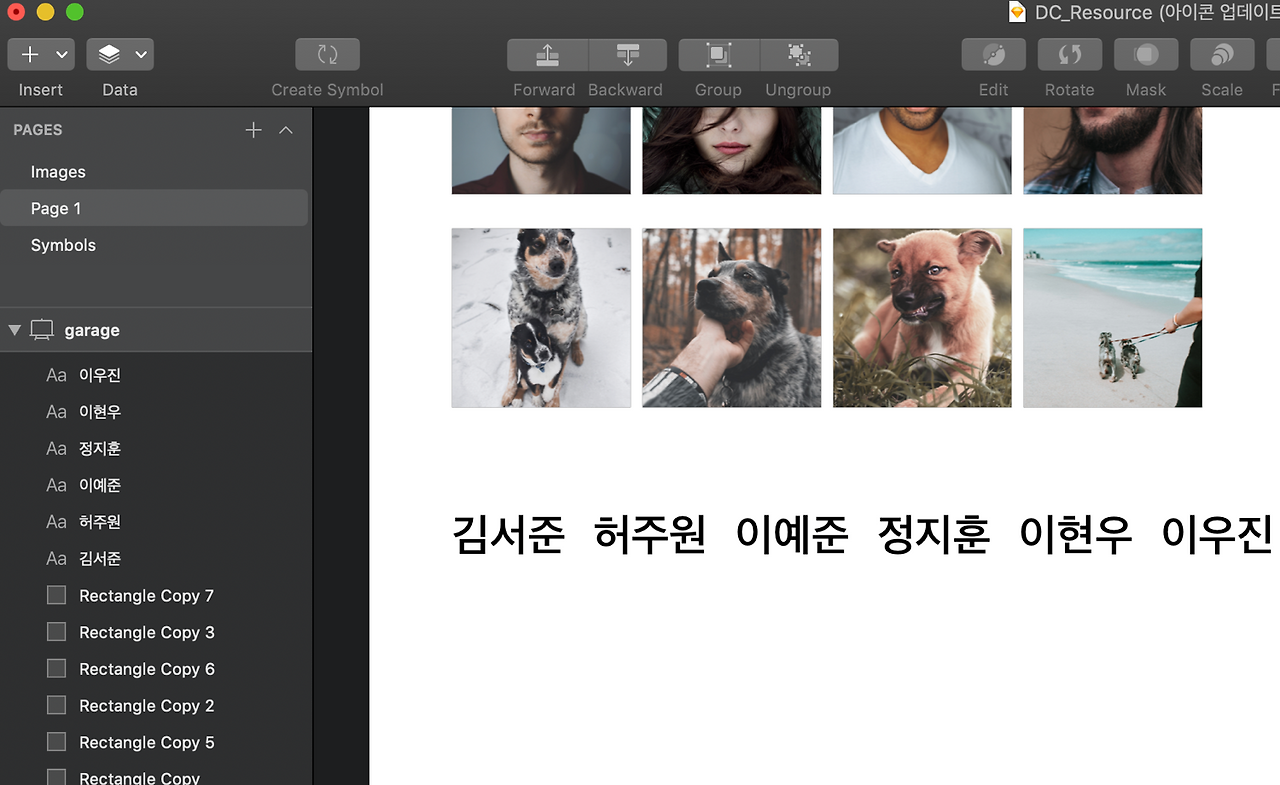
Task: Click the 이우진 text on canvas
Action: coord(1217,534)
